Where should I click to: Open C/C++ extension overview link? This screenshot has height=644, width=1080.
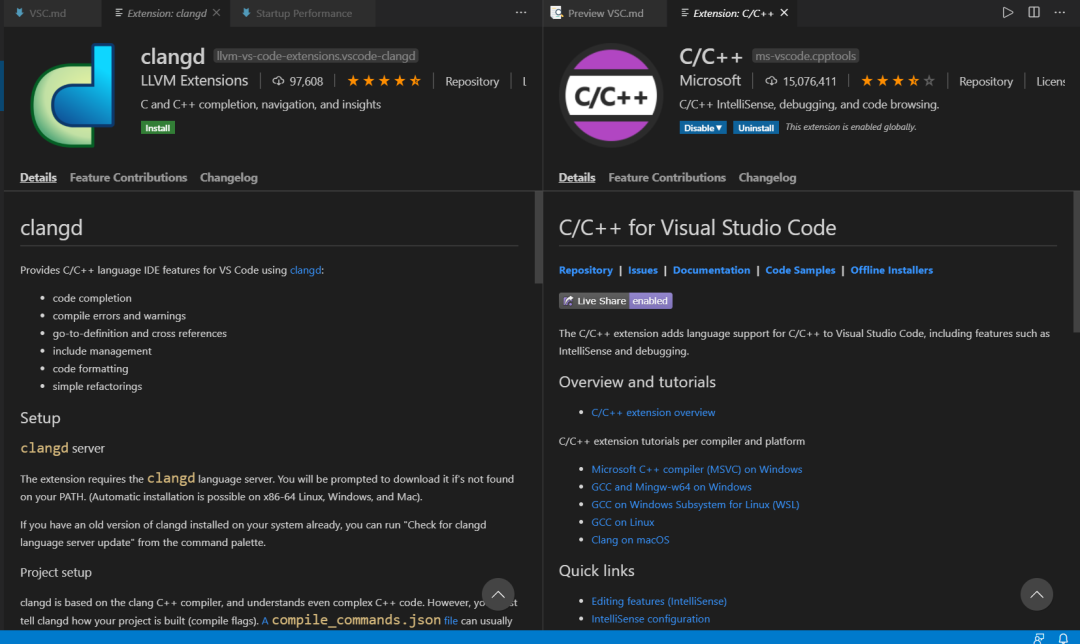(x=653, y=413)
